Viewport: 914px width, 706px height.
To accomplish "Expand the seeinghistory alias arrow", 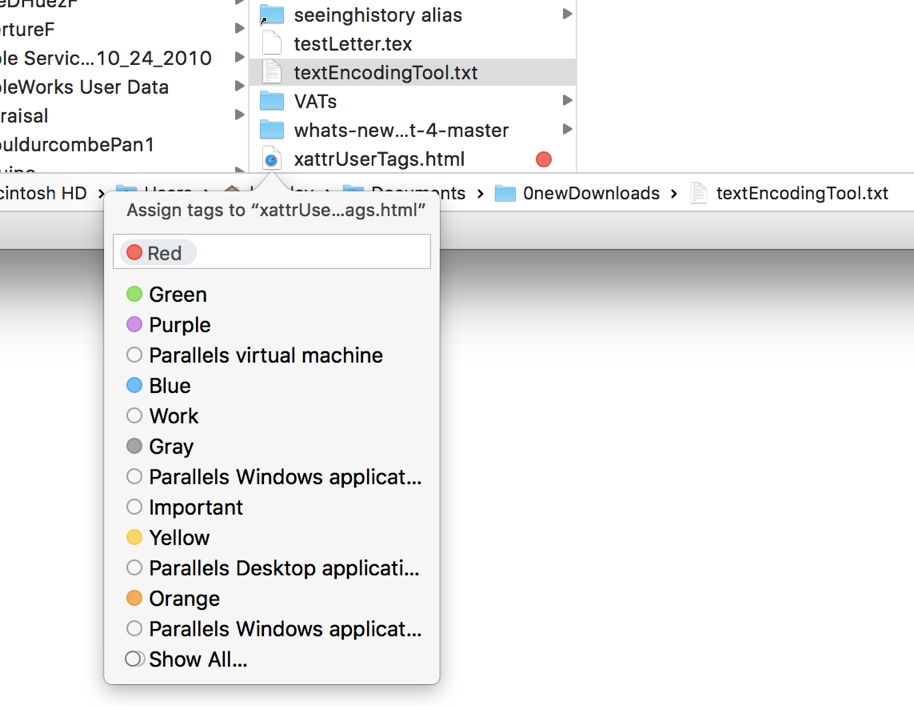I will (x=567, y=15).
